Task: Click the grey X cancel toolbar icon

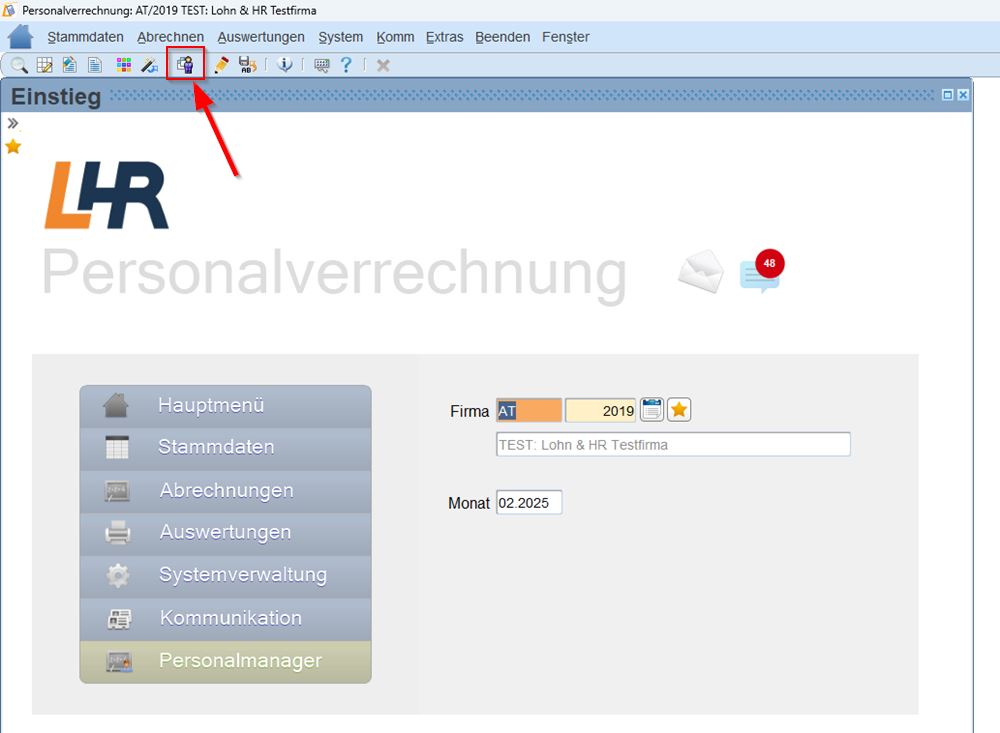Action: tap(383, 65)
